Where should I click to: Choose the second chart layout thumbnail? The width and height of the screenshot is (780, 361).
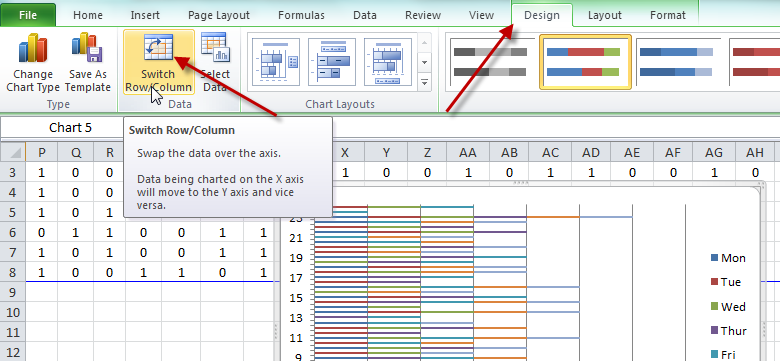tap(332, 62)
